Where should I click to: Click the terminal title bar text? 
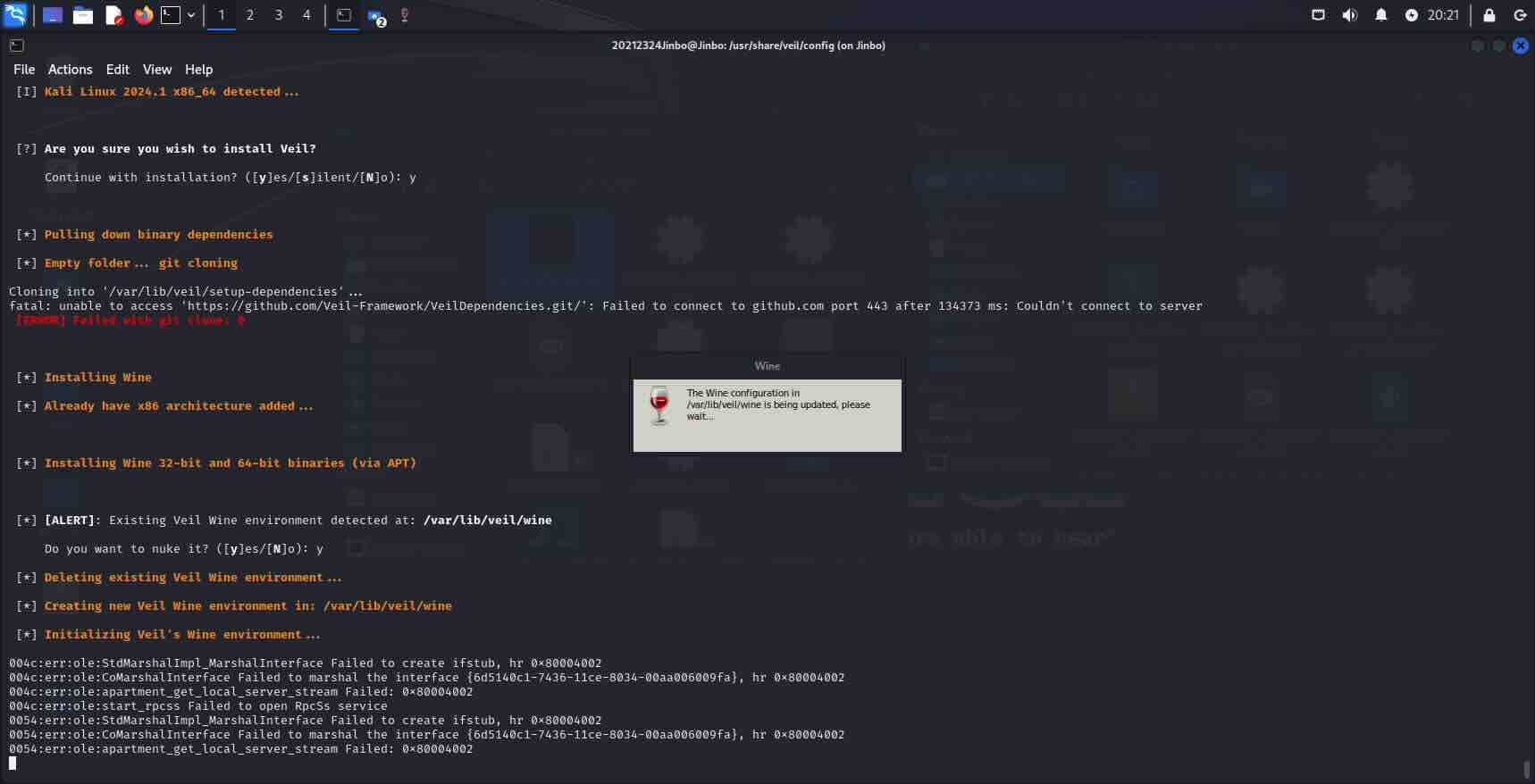748,46
